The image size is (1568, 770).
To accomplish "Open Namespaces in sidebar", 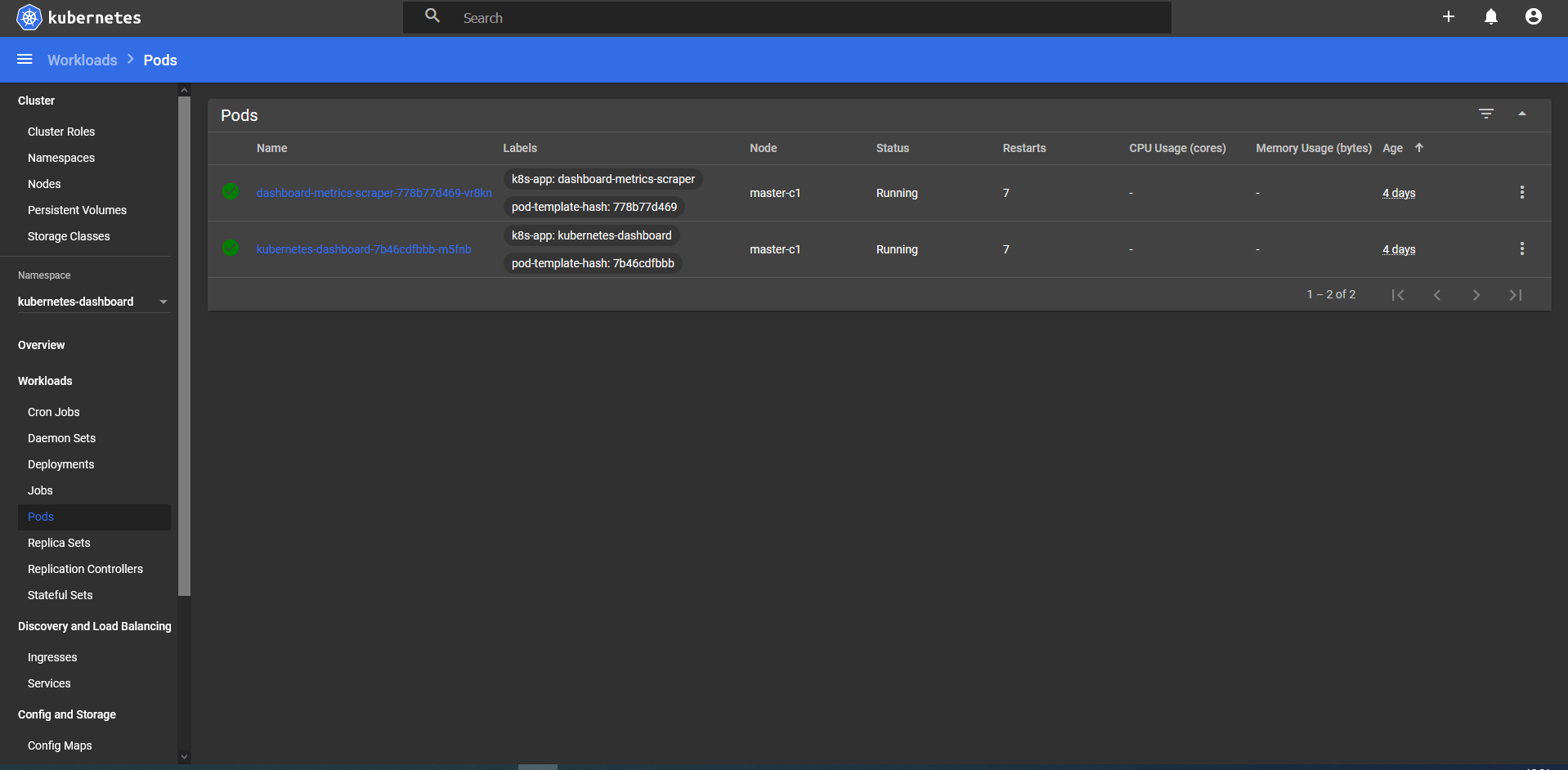I will pos(61,158).
